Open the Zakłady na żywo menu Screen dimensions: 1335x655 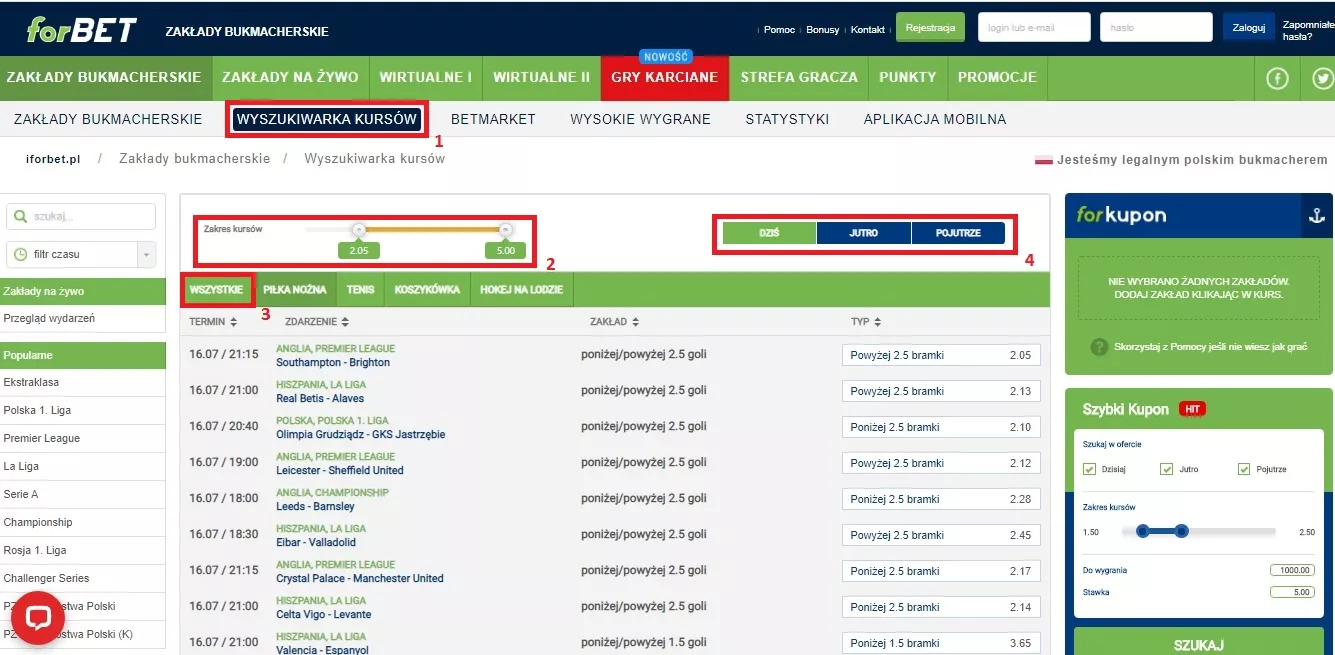click(291, 77)
